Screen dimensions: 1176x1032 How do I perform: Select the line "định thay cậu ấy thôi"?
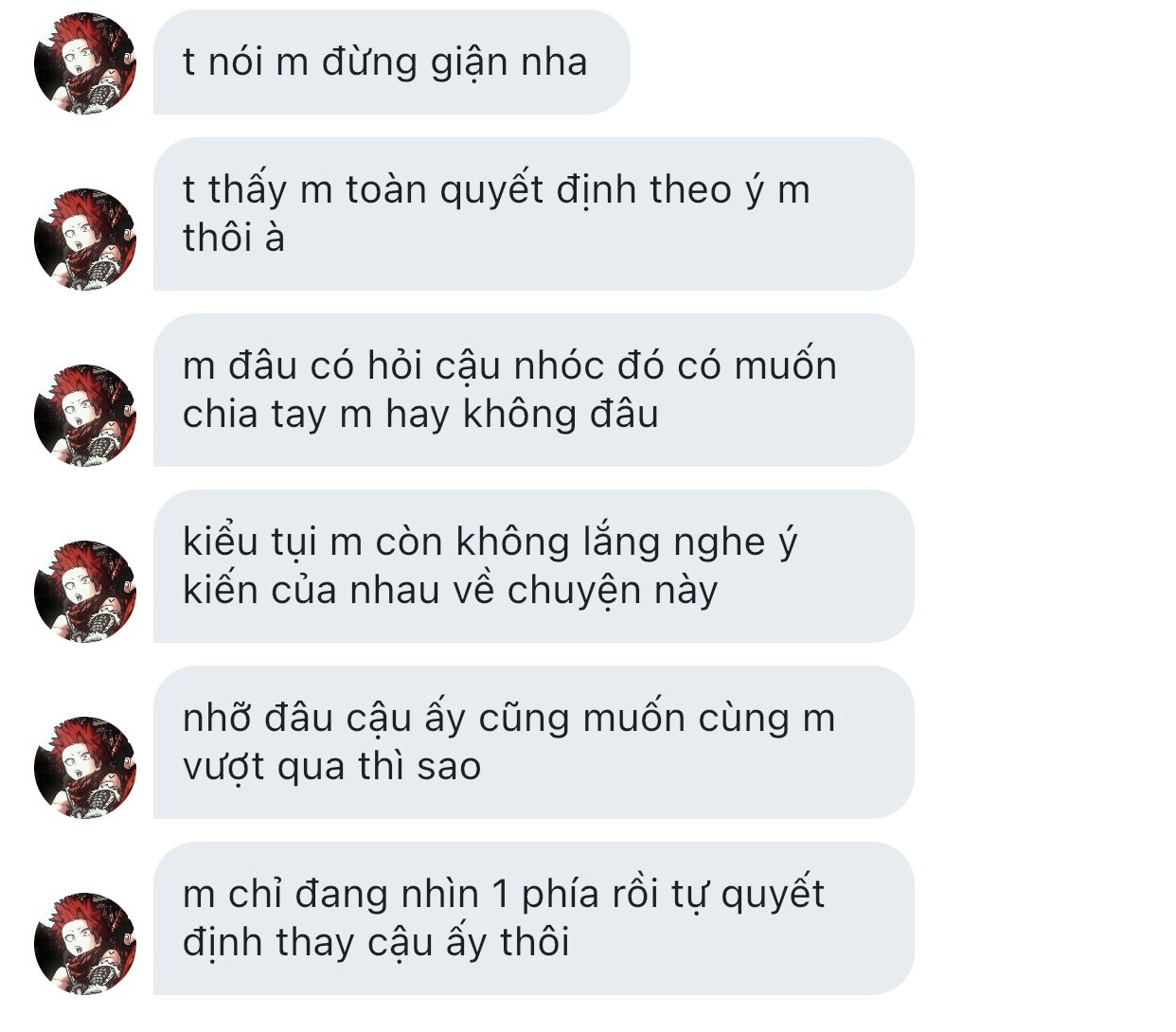(x=376, y=943)
